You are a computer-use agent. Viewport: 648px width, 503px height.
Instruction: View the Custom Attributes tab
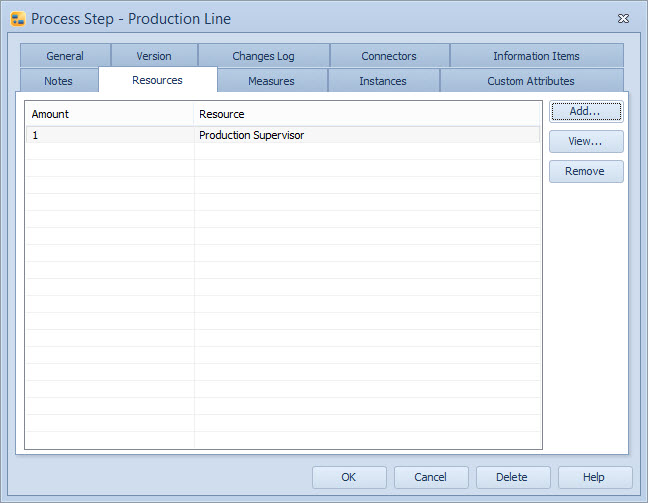click(531, 81)
